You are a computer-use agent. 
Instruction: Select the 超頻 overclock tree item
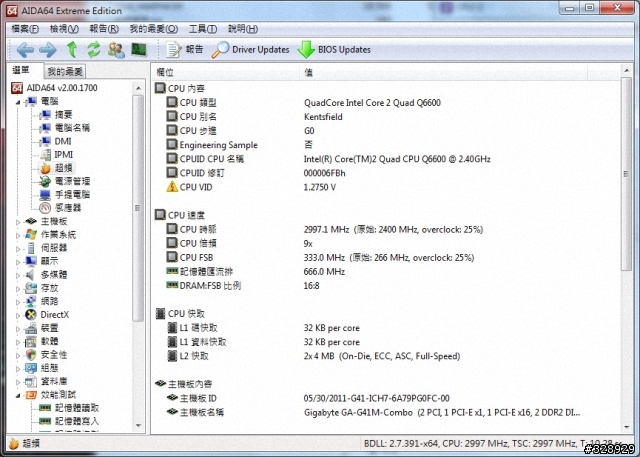(64, 168)
